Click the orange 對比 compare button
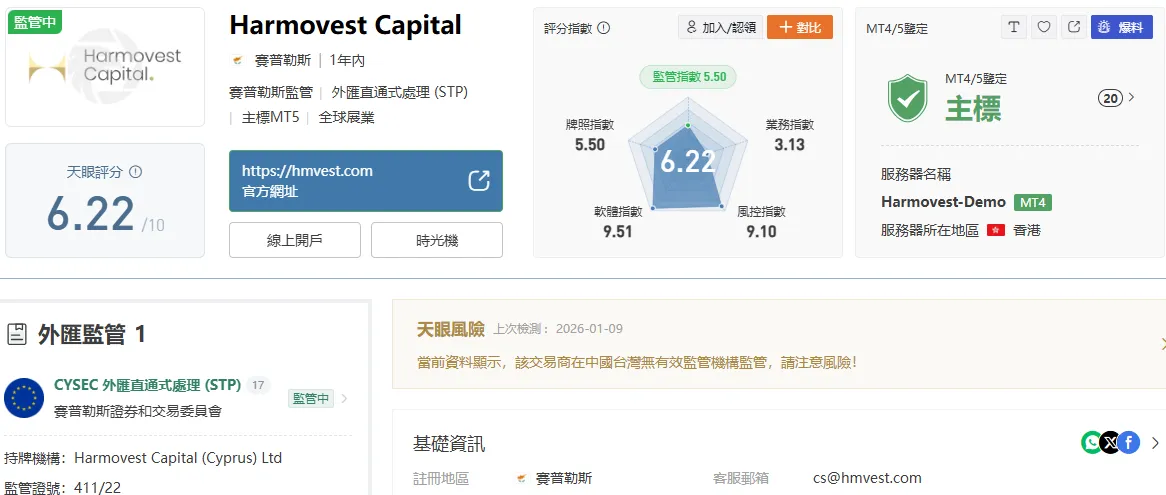 click(x=799, y=28)
